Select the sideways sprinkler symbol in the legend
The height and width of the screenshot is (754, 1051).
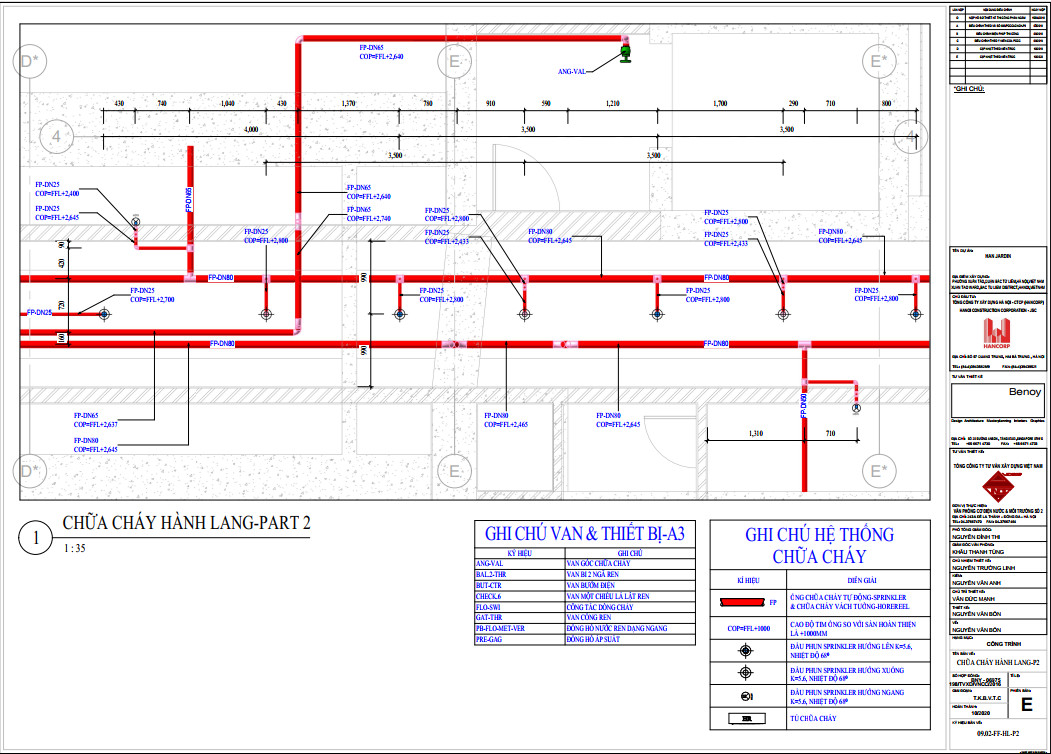[743, 695]
